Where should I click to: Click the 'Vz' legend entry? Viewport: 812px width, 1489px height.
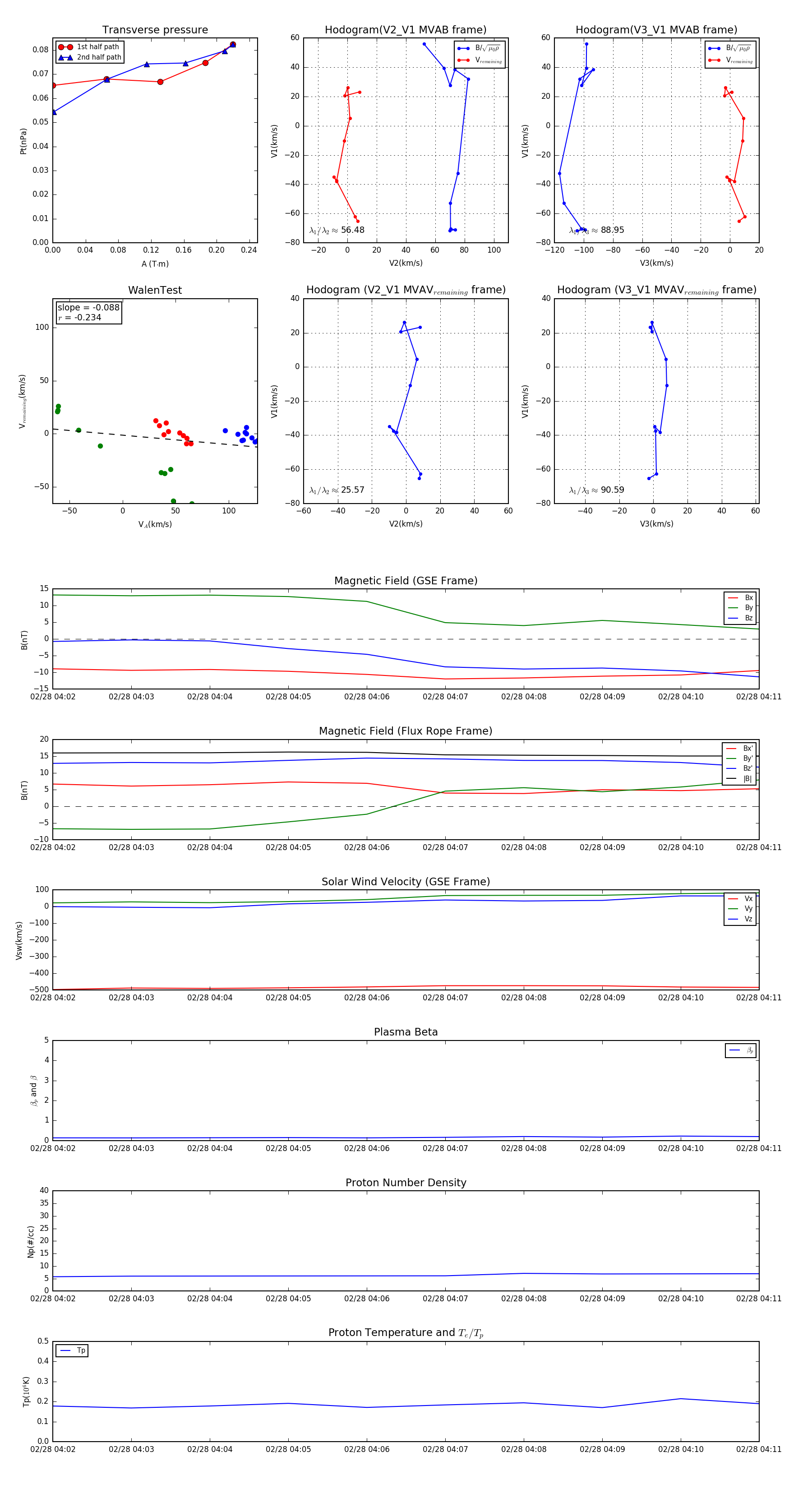740,920
